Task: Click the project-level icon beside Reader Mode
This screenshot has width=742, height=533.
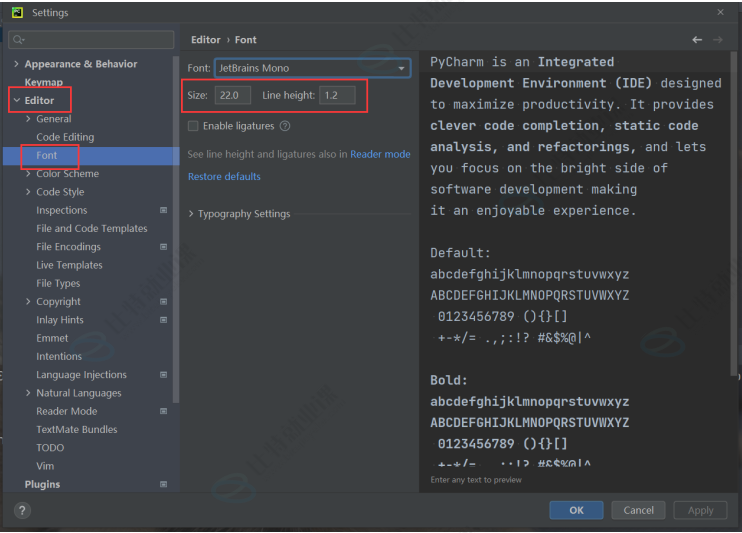Action: tap(163, 411)
